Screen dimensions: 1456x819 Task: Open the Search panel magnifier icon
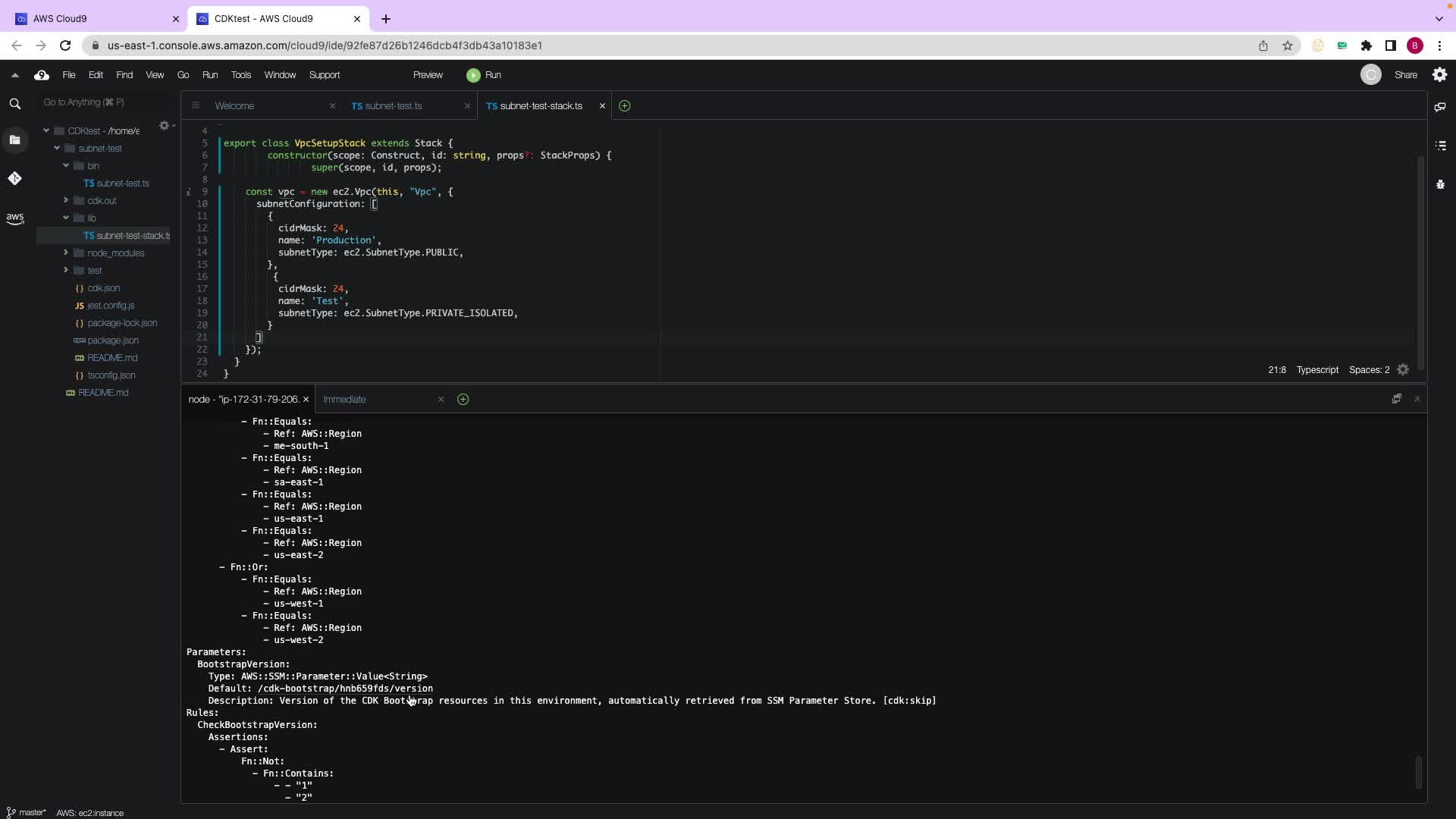pyautogui.click(x=14, y=104)
